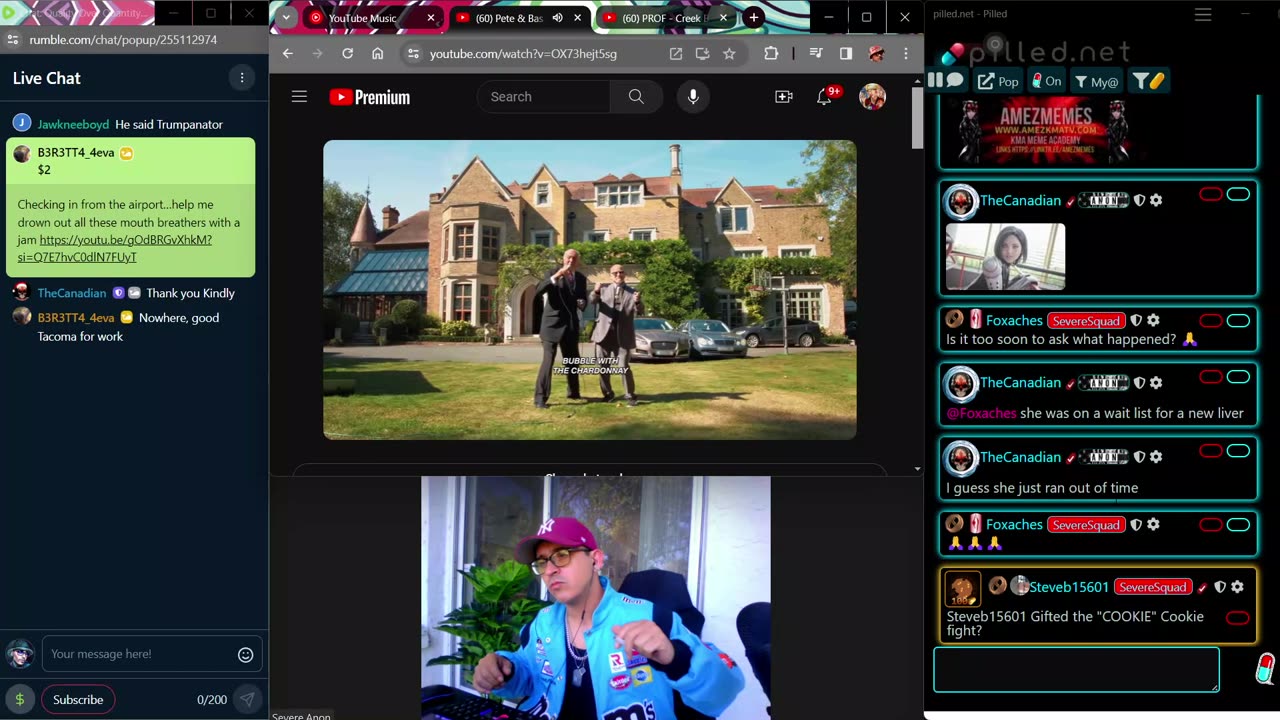1280x720 pixels.
Task: Open the YouTube hamburger guide menu
Action: click(x=299, y=97)
